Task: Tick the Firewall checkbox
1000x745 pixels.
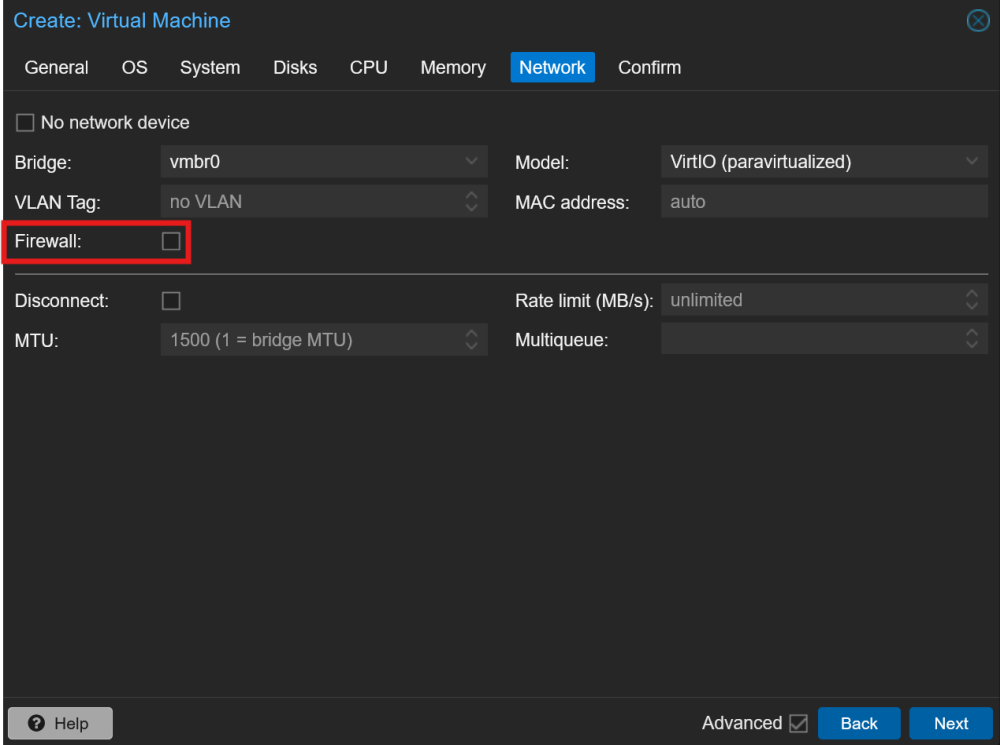Action: (x=171, y=241)
